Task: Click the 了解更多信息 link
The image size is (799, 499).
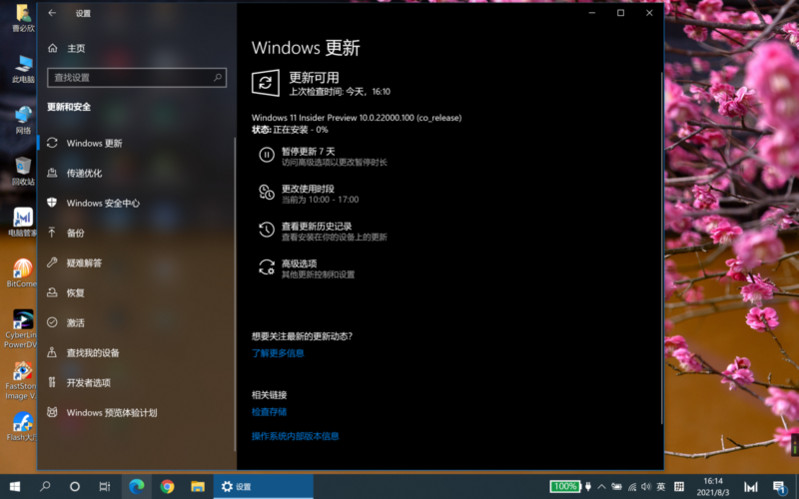Action: pos(278,353)
